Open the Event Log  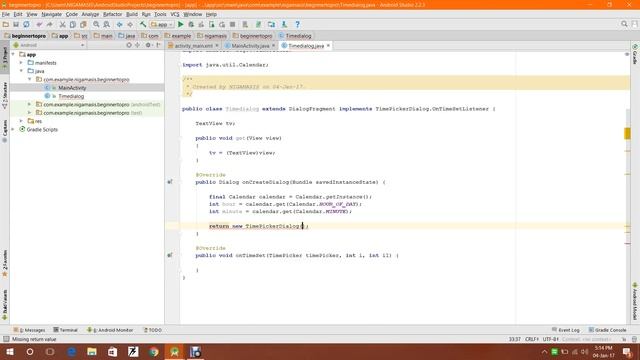pyautogui.click(x=566, y=330)
